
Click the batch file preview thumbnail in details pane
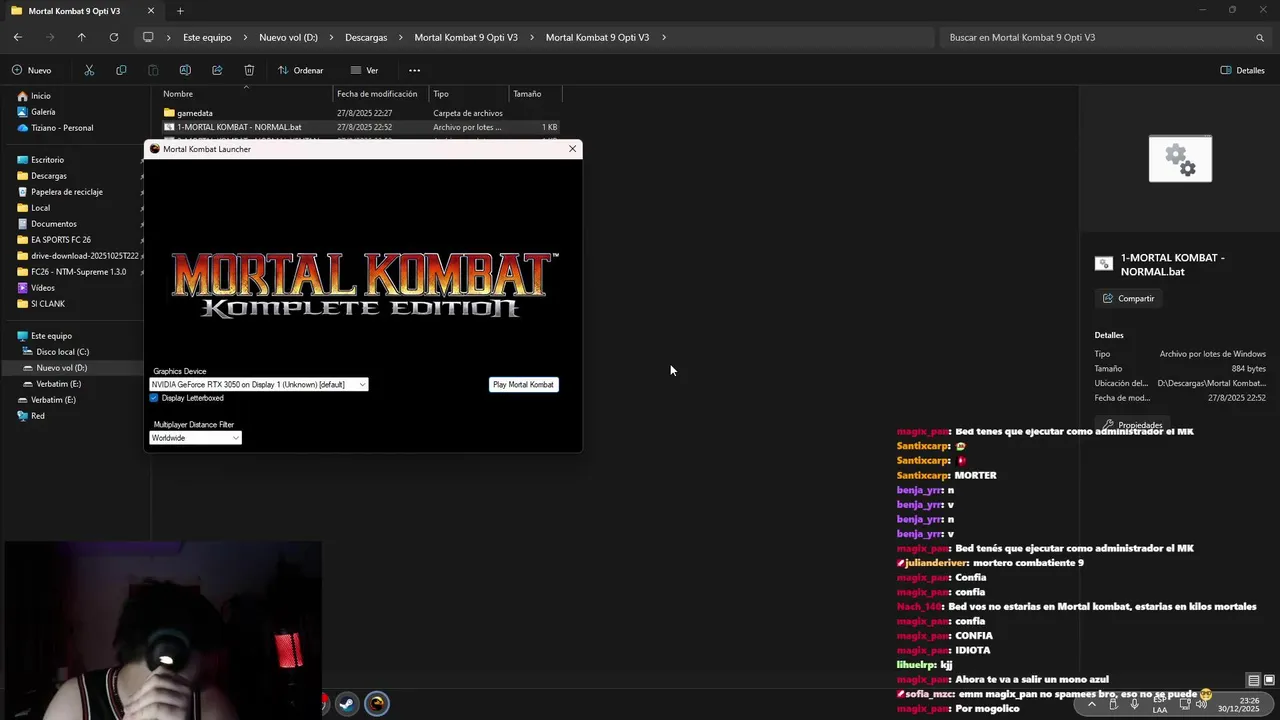[x=1180, y=159]
